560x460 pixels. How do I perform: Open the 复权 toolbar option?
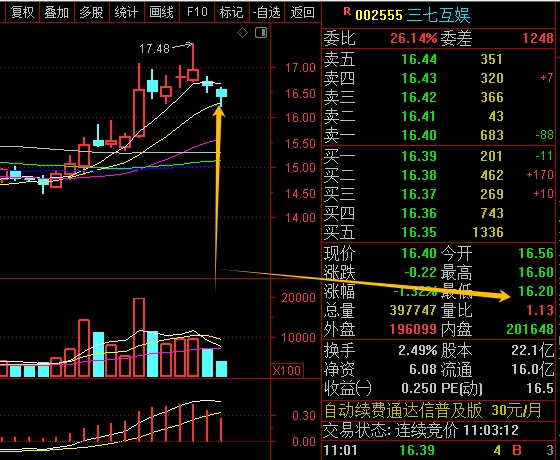coord(22,12)
